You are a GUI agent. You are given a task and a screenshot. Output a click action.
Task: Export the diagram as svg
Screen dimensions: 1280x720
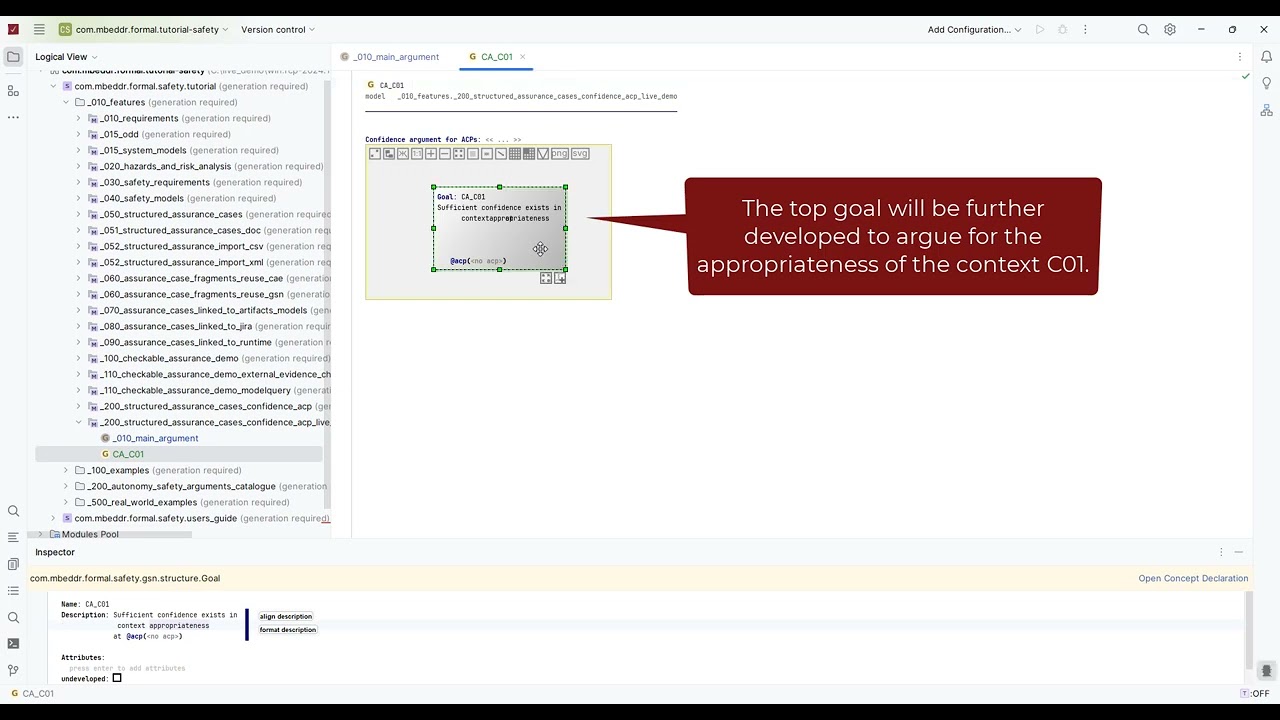point(580,153)
